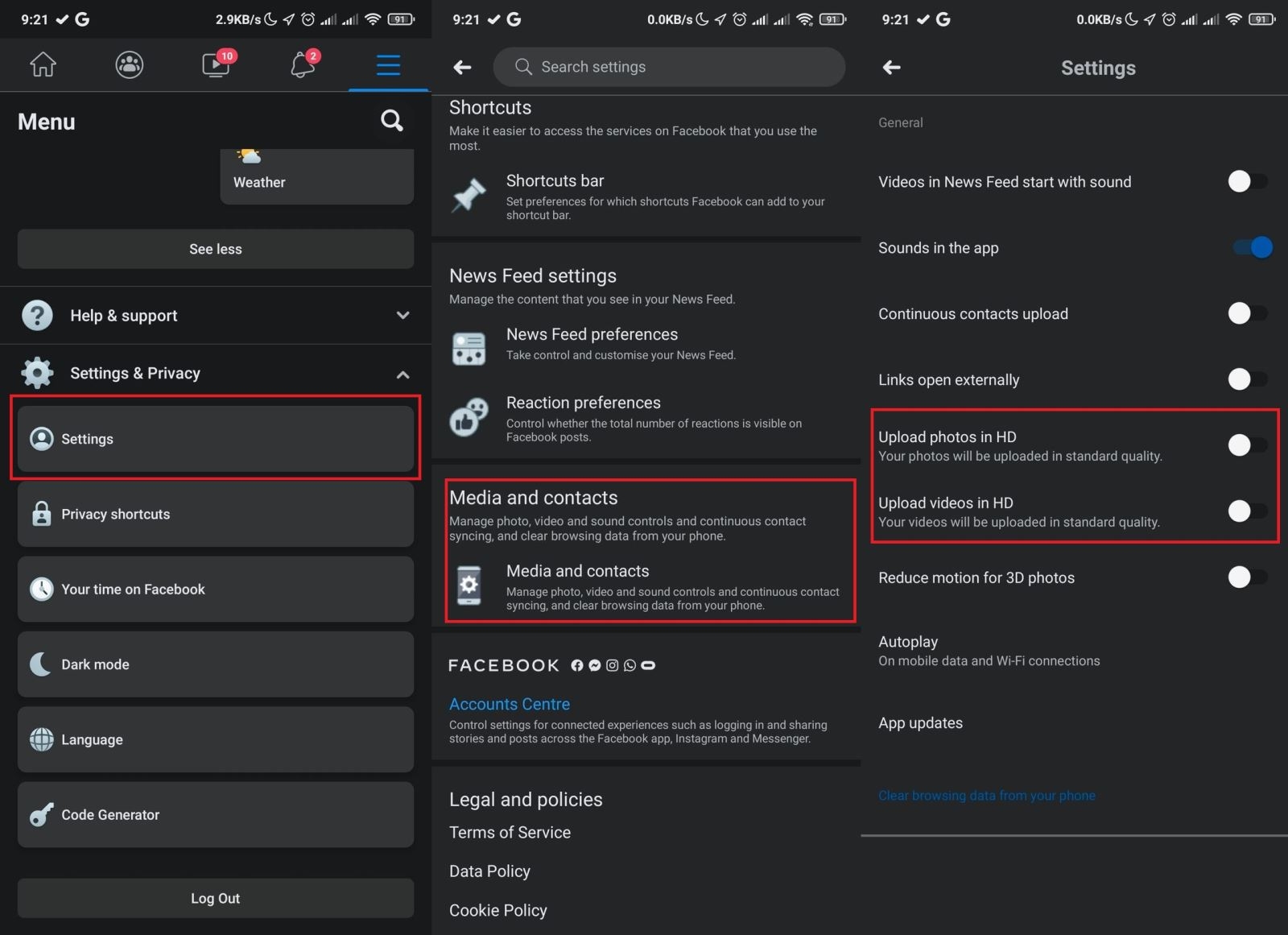Open the Autoplay connection options
The image size is (1288, 935).
click(989, 651)
